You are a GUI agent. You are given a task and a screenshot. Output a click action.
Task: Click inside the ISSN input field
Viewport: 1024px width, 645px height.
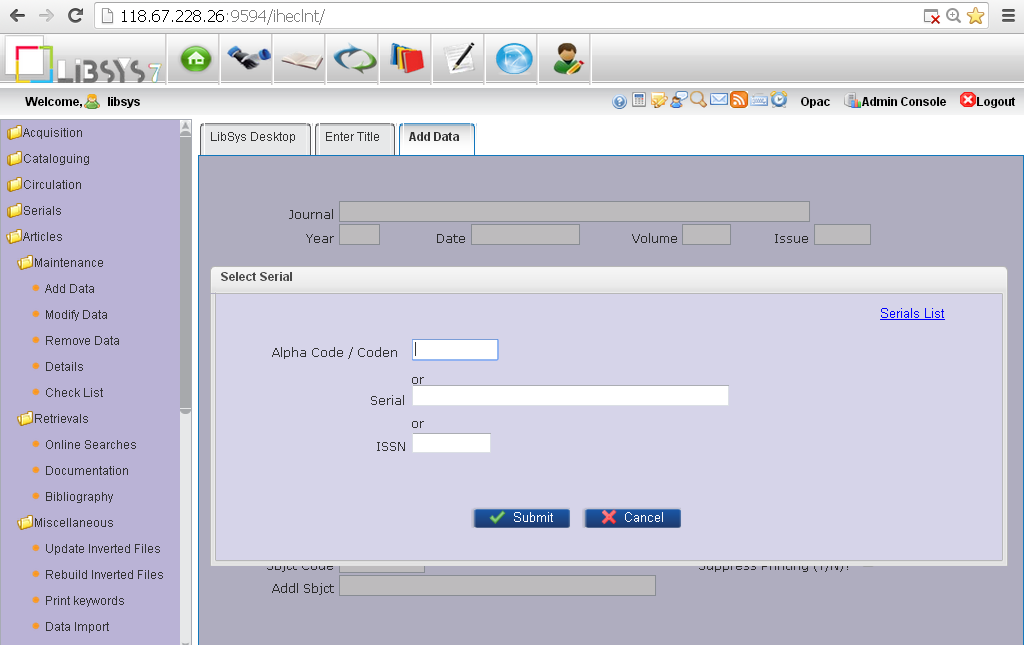point(451,442)
